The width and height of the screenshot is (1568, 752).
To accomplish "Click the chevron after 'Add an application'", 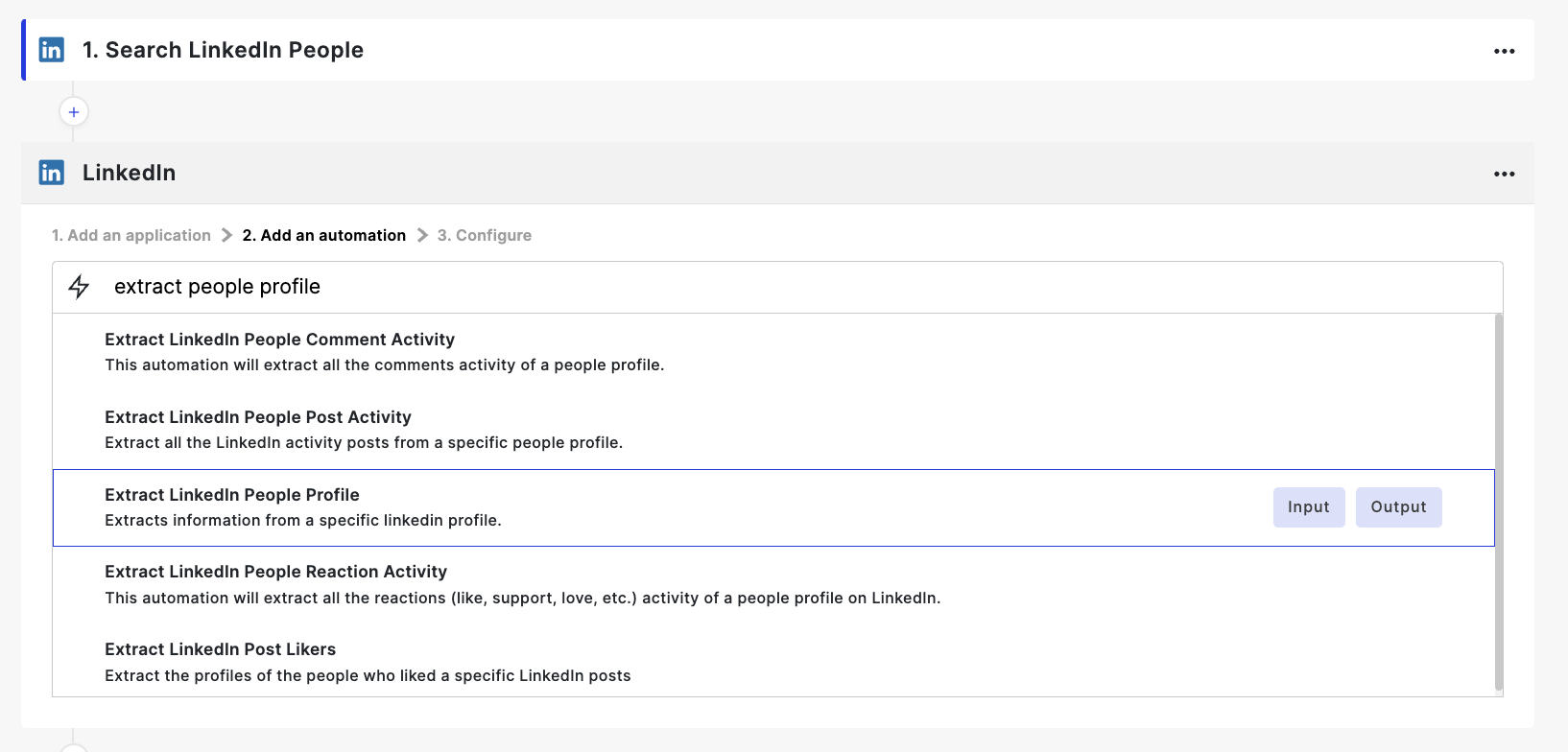I will point(226,235).
